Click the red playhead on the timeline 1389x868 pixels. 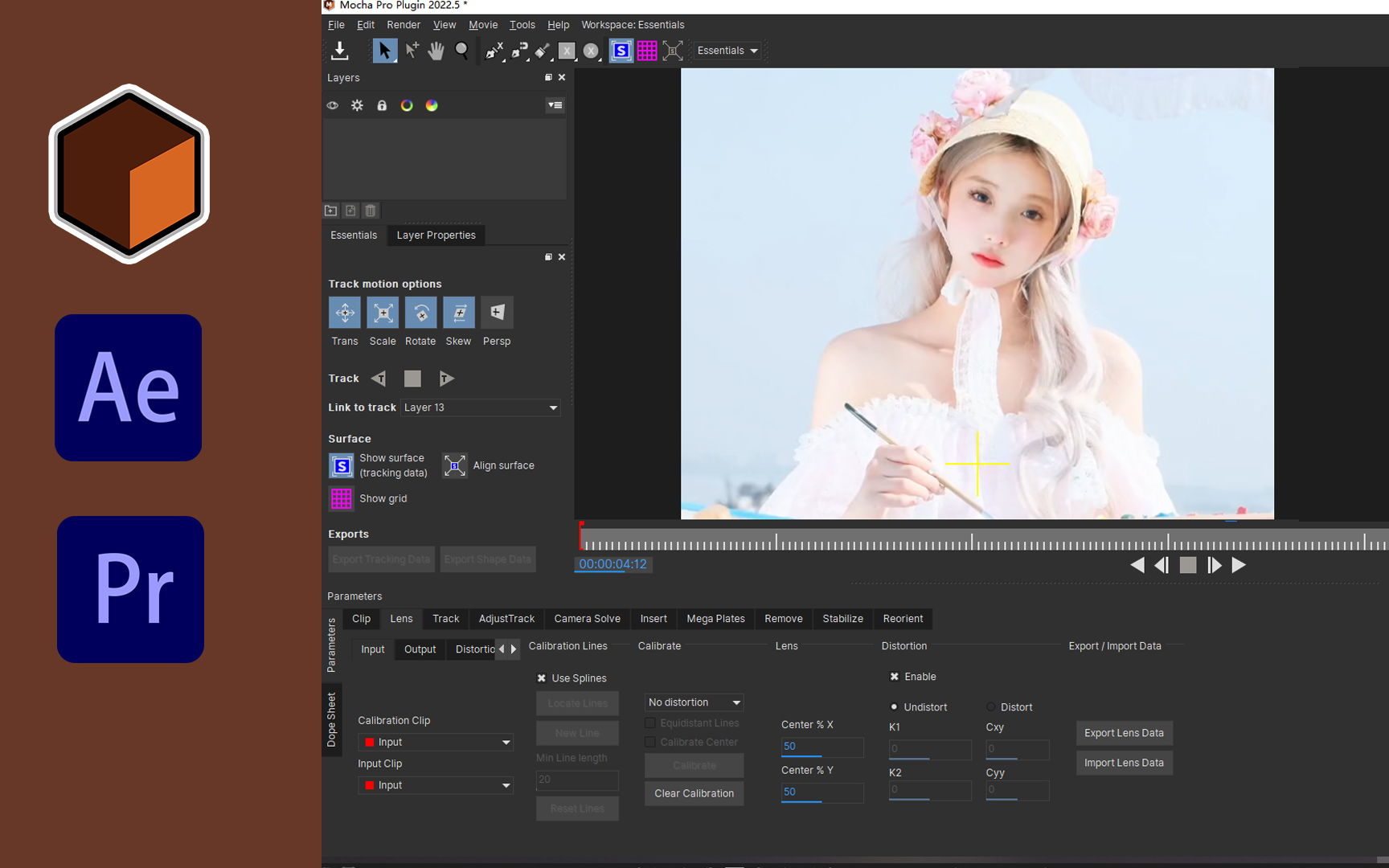[x=581, y=534]
